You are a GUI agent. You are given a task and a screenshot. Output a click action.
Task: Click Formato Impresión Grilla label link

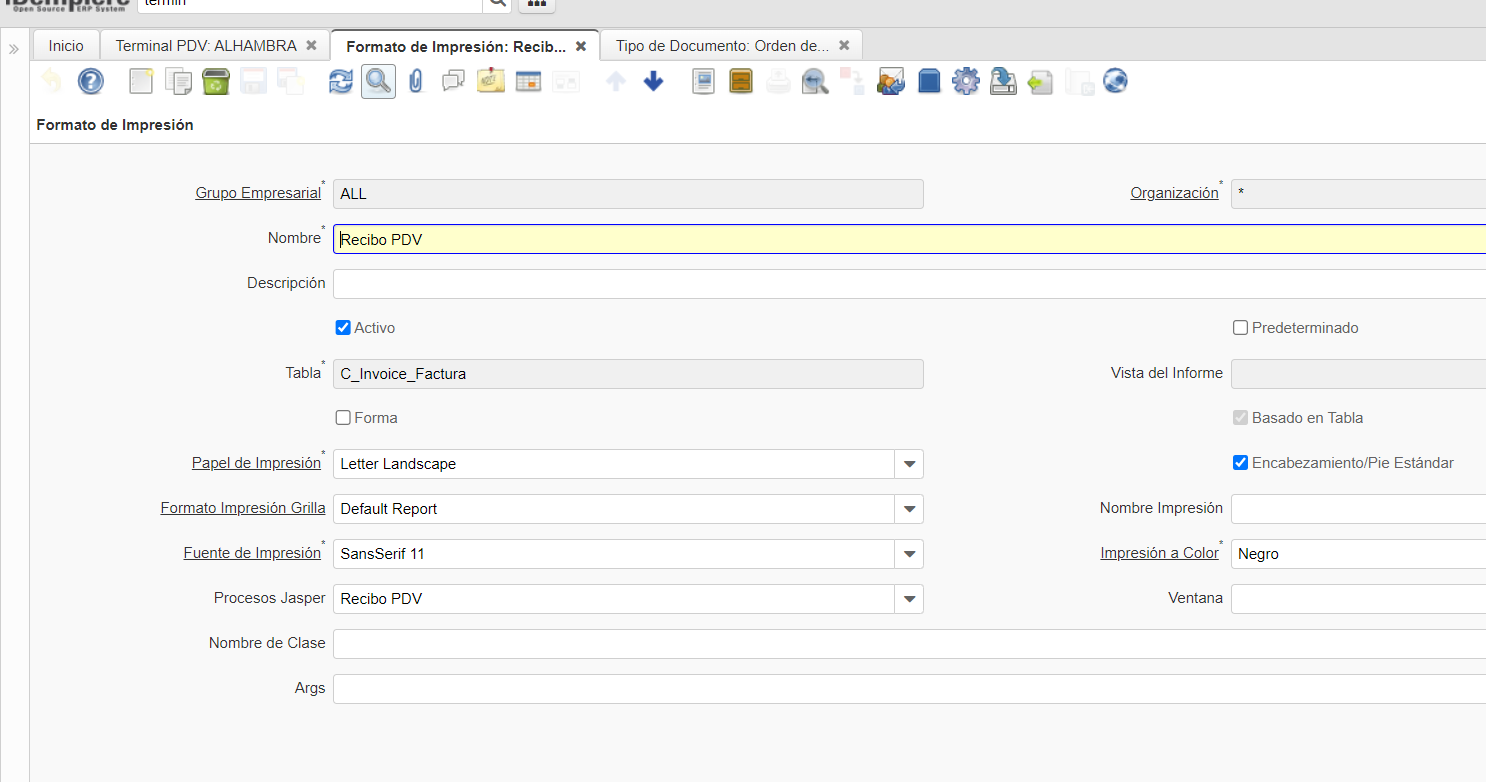click(243, 508)
